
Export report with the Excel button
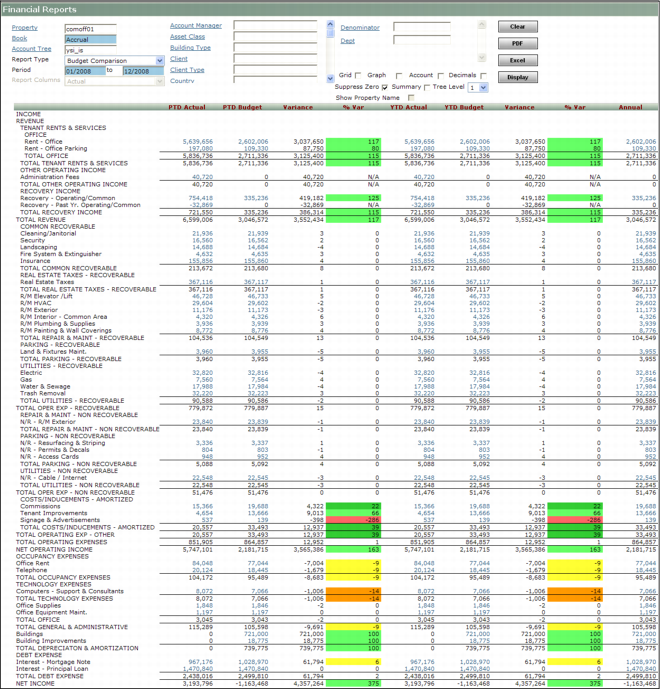pos(516,61)
